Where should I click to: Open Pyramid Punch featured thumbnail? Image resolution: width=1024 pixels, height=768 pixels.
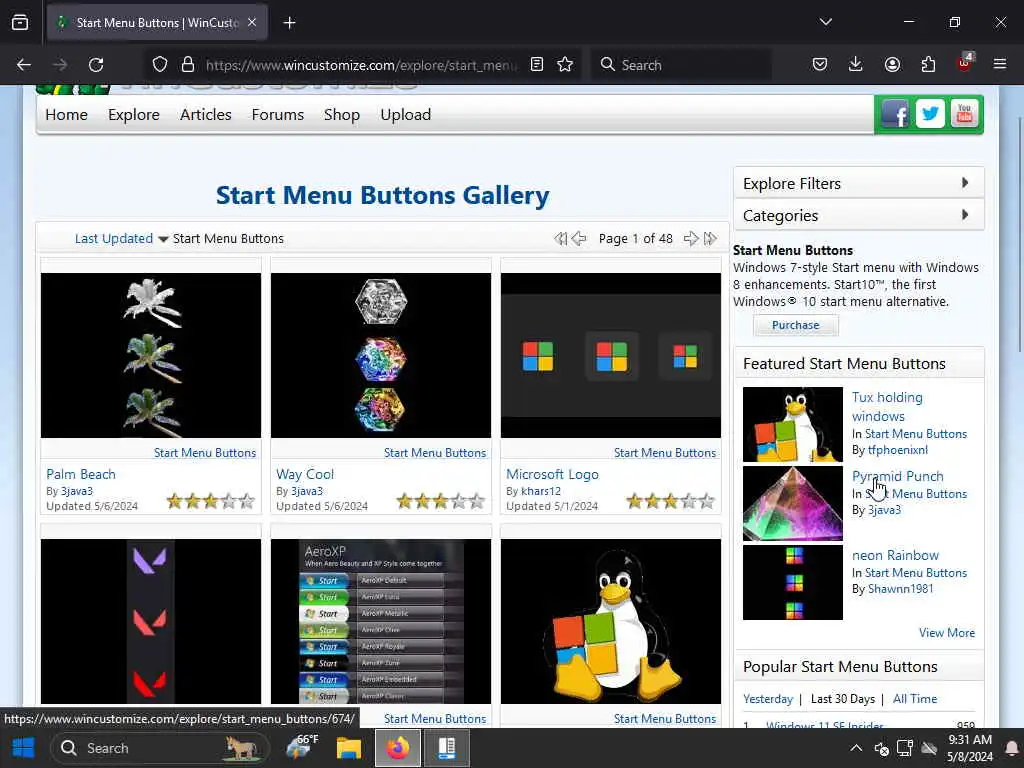[x=793, y=504]
